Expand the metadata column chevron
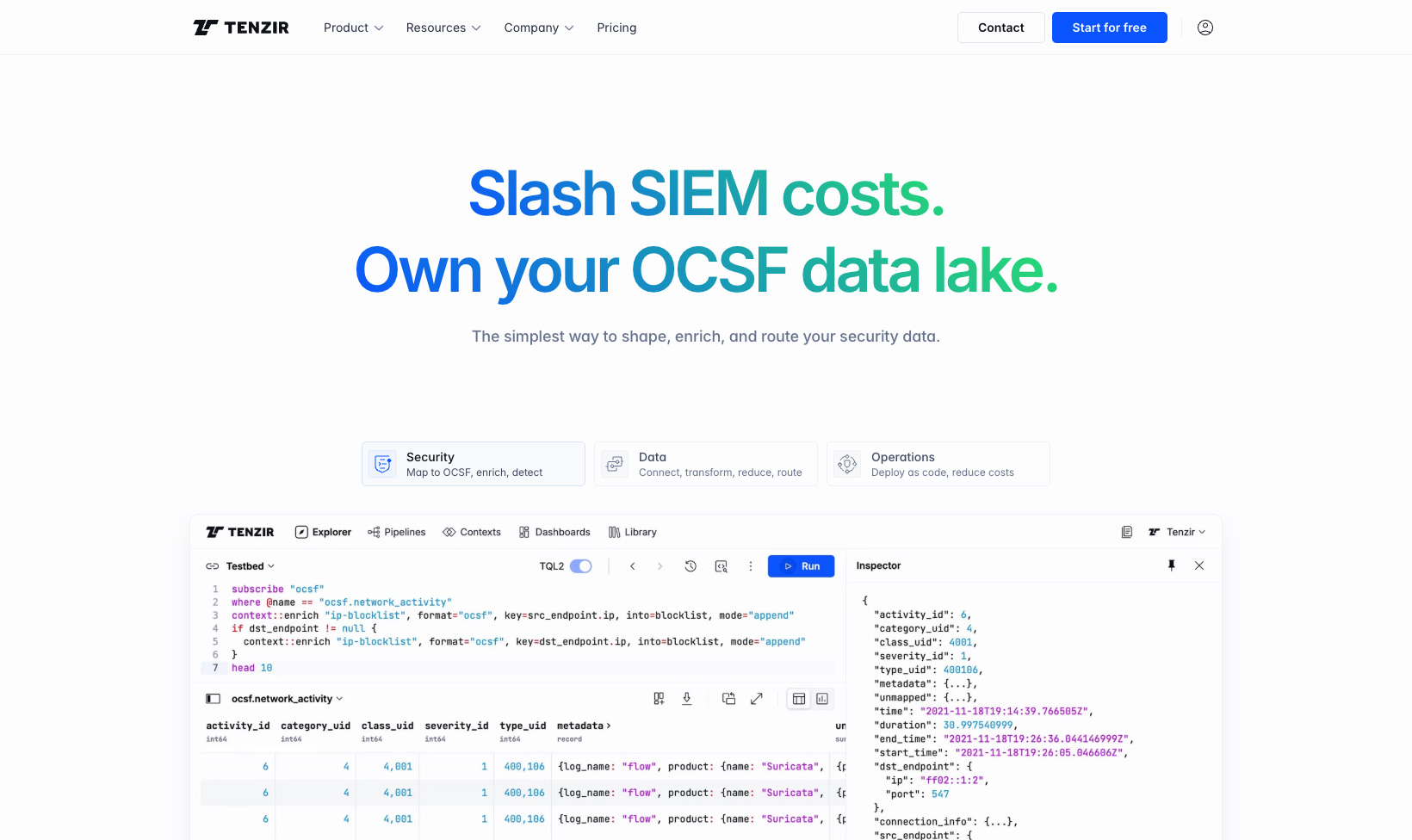The image size is (1412, 840). pyautogui.click(x=609, y=726)
